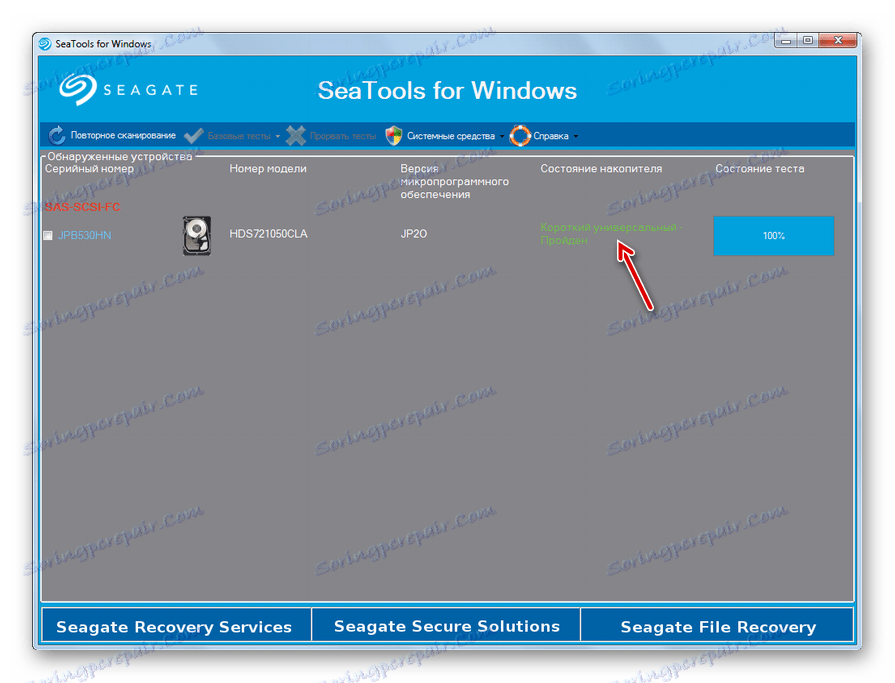Image resolution: width=895 pixels, height=683 pixels.
Task: Expand the Системные средства dropdown arrow
Action: pos(502,136)
